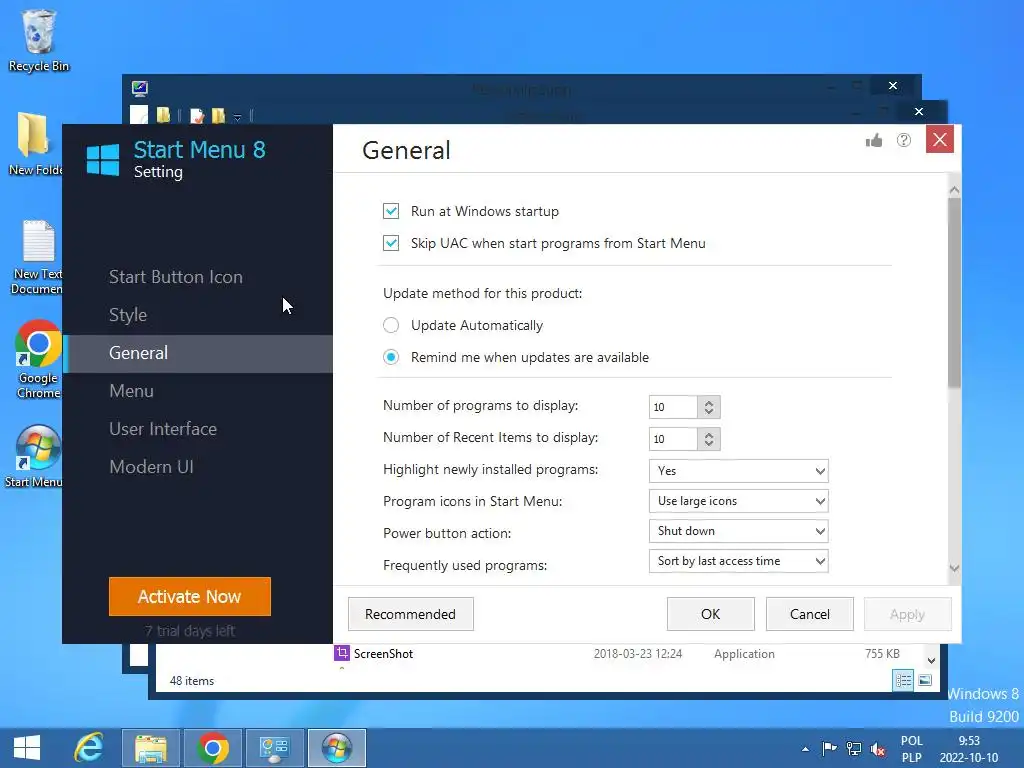Viewport: 1024px width, 768px height.
Task: Toggle Run at Windows startup checkbox
Action: pyautogui.click(x=391, y=211)
